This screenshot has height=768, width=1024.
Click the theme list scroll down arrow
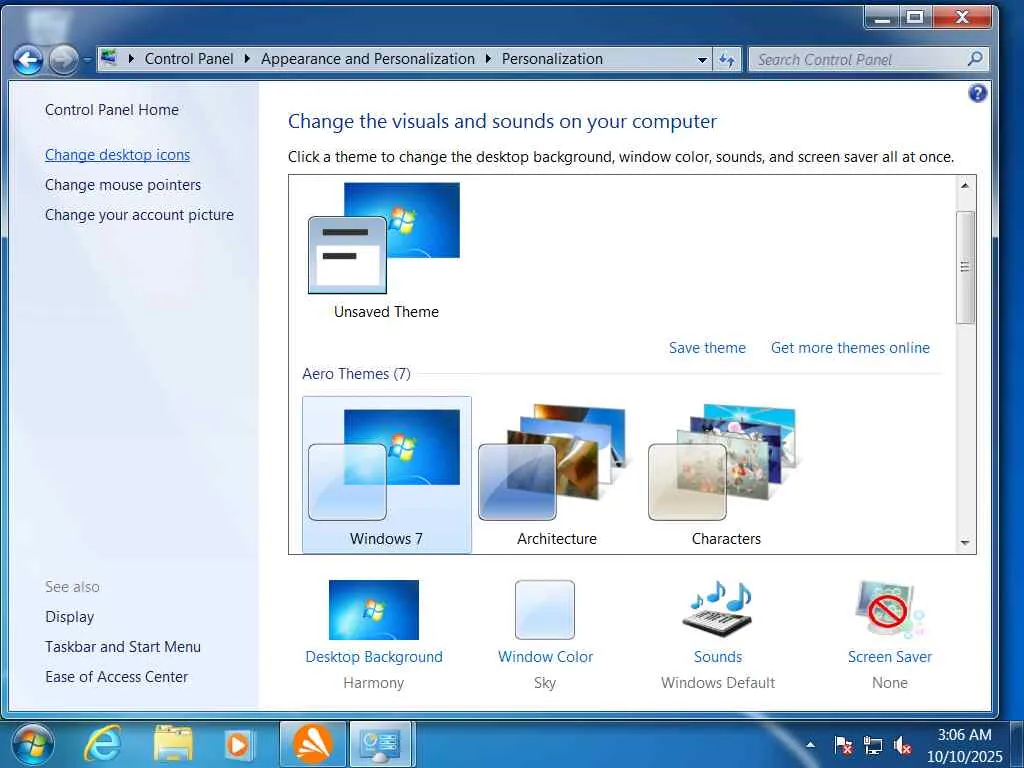pyautogui.click(x=965, y=543)
